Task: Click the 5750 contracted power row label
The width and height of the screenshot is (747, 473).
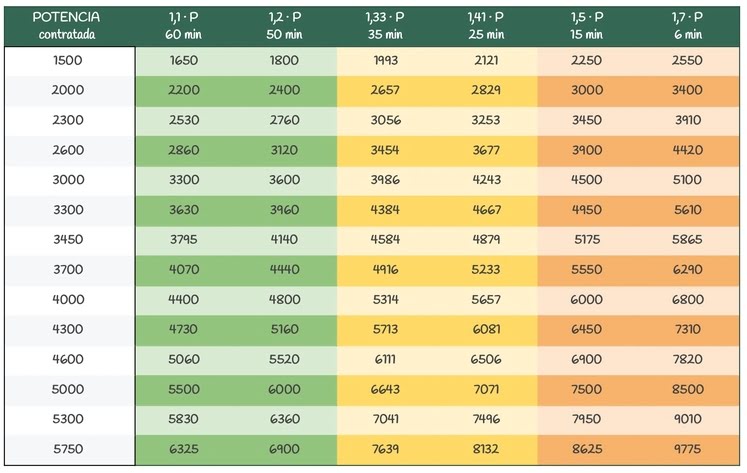Action: point(68,449)
